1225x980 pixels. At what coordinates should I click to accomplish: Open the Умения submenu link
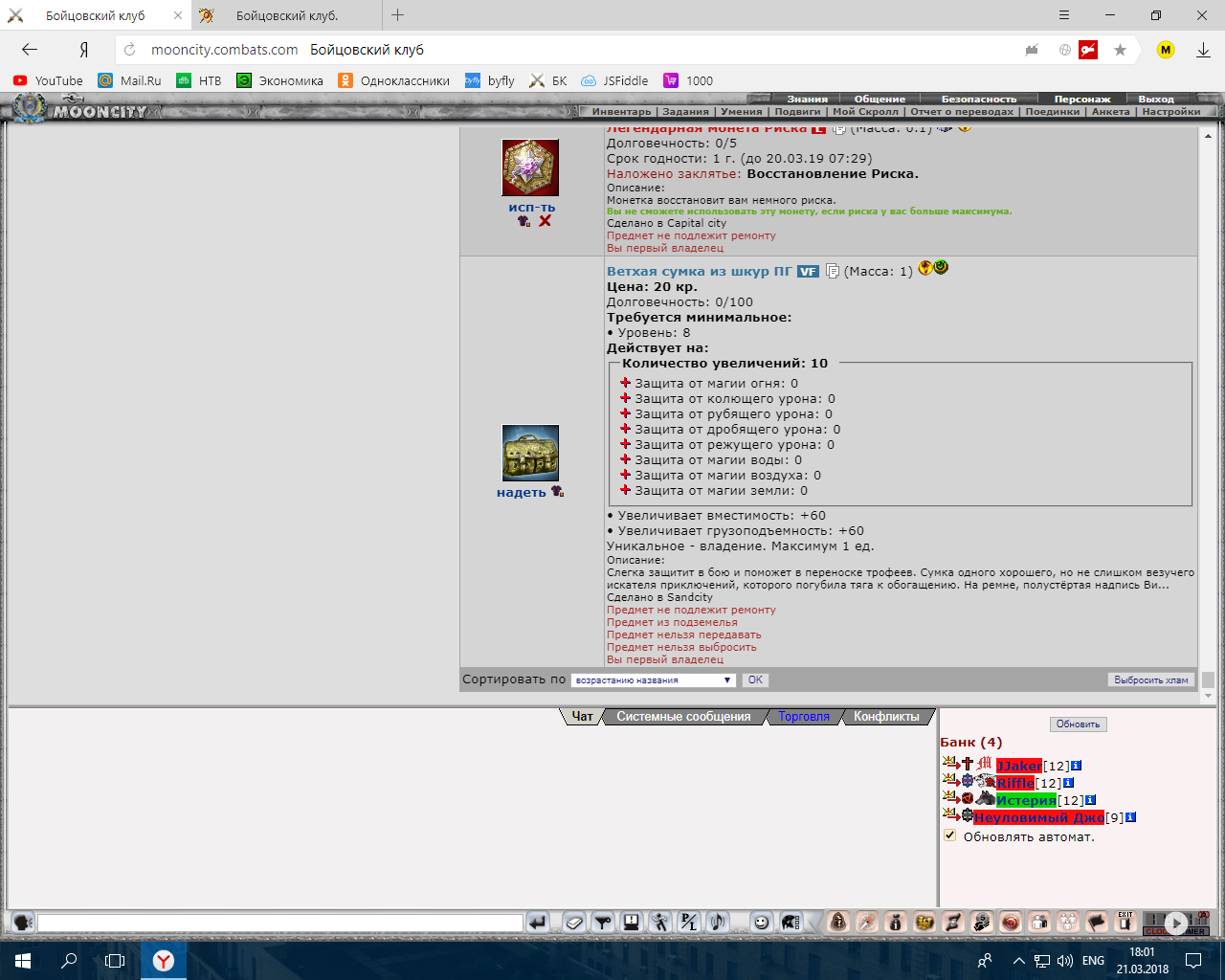tap(742, 112)
